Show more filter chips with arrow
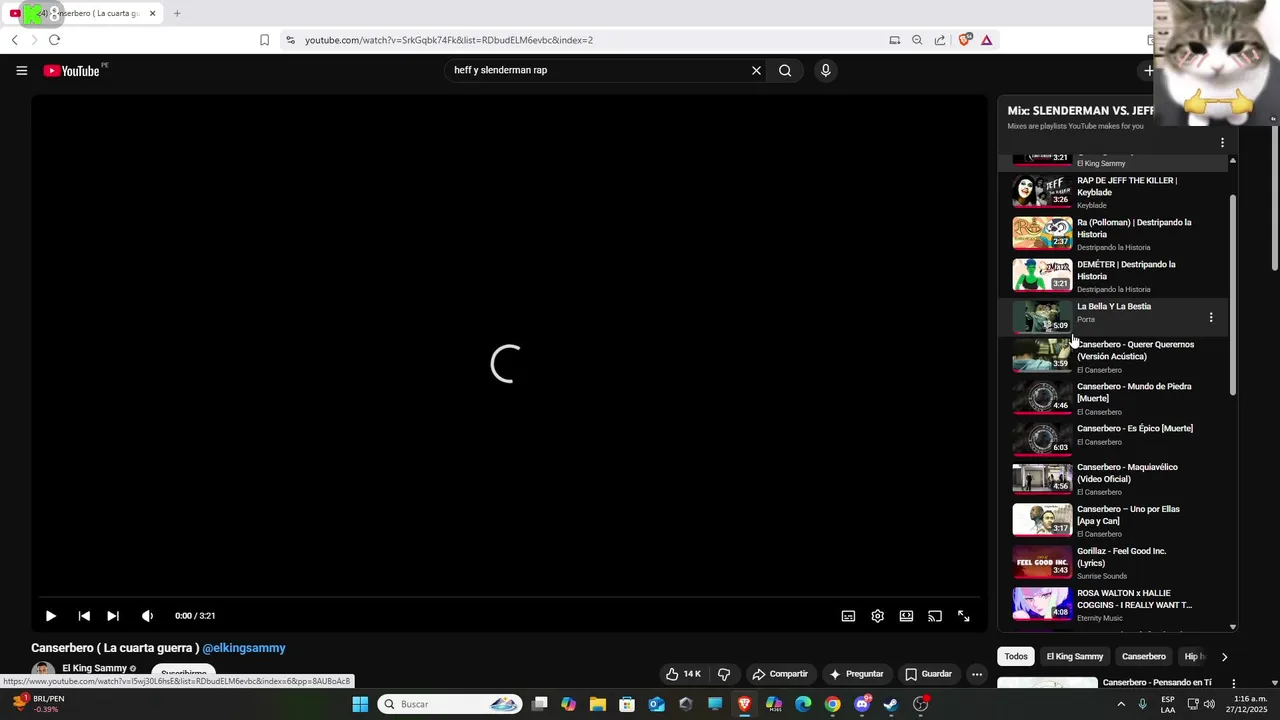This screenshot has width=1280, height=720. pos(1224,657)
